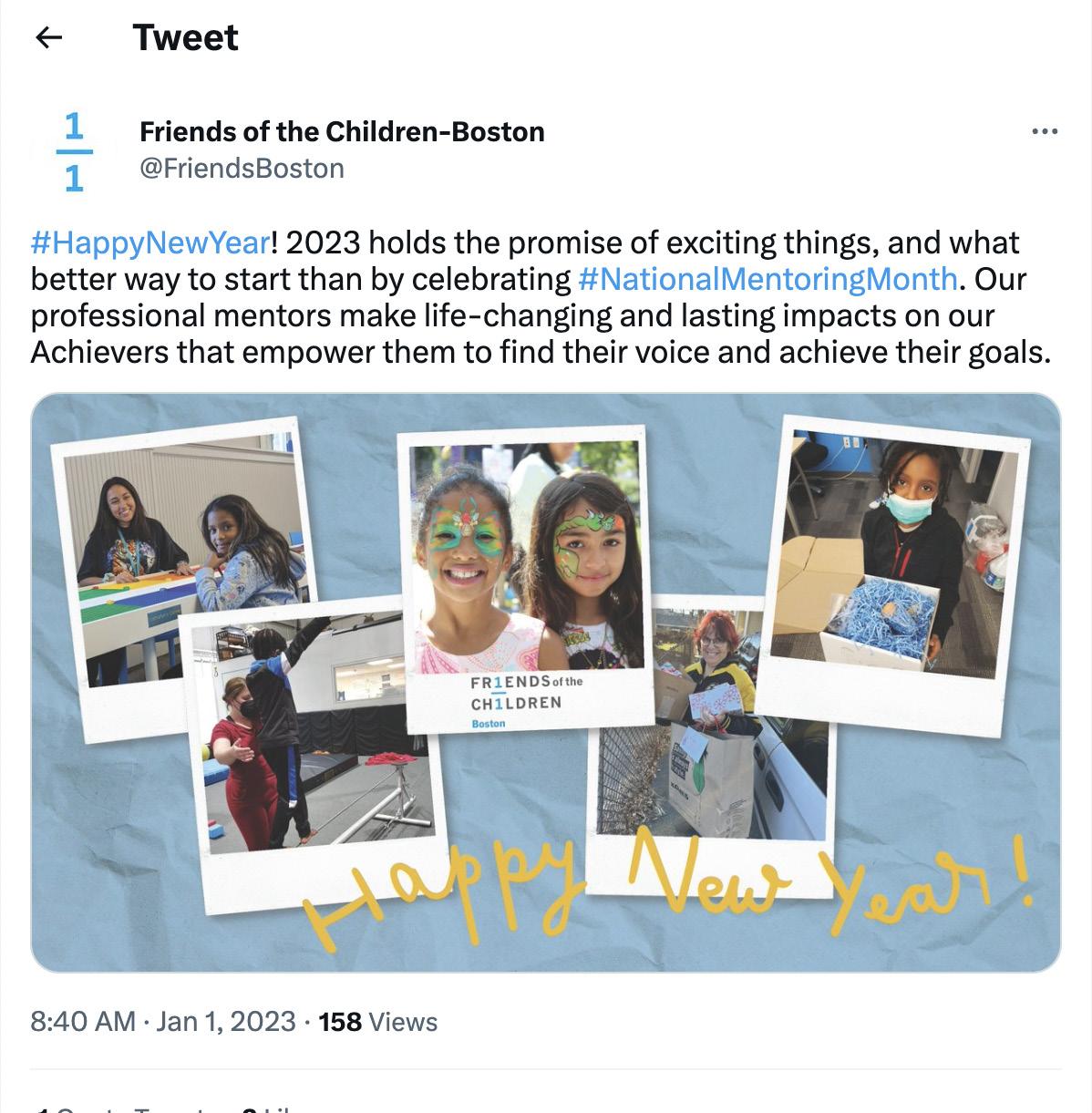Click the @FriendsBoston handle
The height and width of the screenshot is (1113, 1092).
[242, 169]
